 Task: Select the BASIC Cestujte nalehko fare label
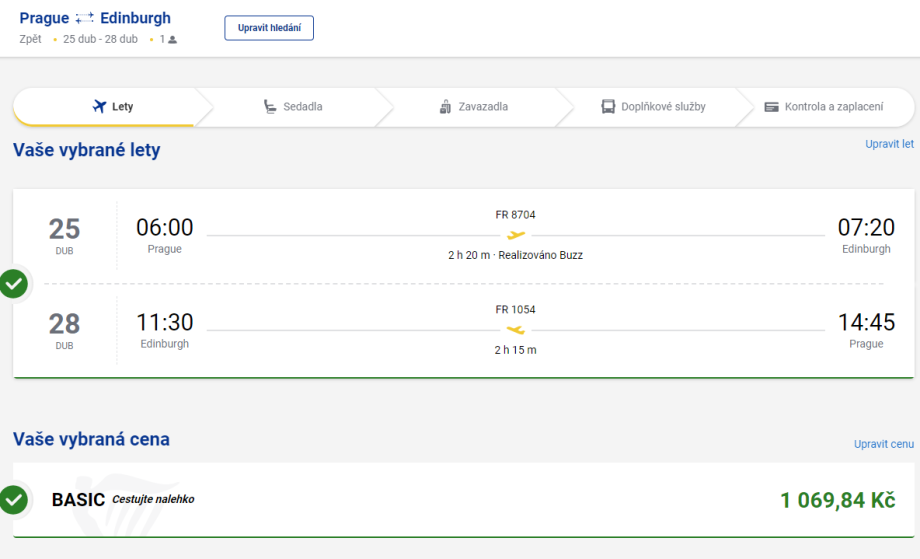(122, 499)
